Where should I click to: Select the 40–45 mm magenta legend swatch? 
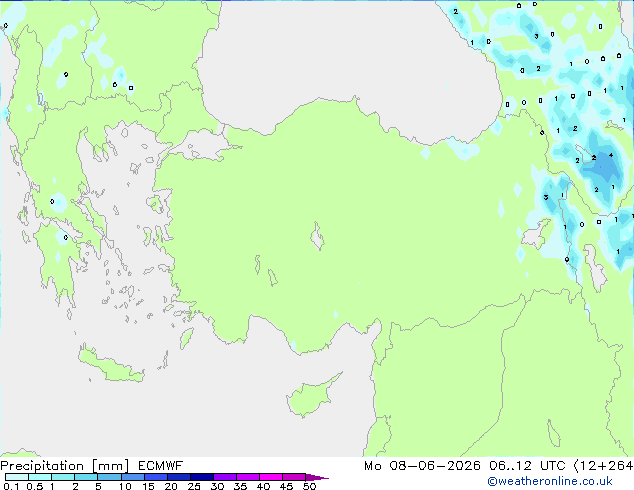[271, 477]
